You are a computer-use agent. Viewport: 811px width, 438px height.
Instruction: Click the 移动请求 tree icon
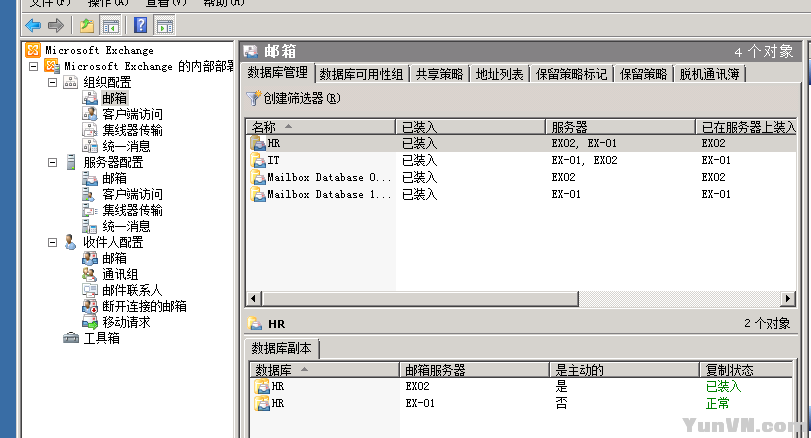click(90, 322)
